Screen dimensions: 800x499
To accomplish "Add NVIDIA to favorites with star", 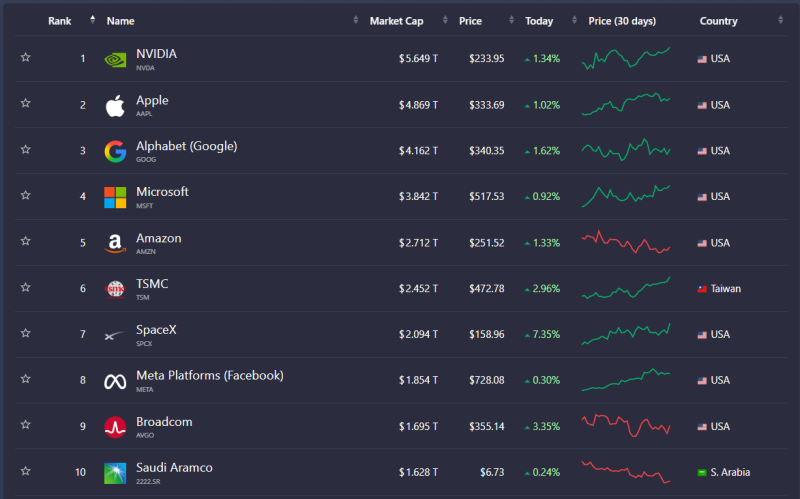I will coord(26,57).
